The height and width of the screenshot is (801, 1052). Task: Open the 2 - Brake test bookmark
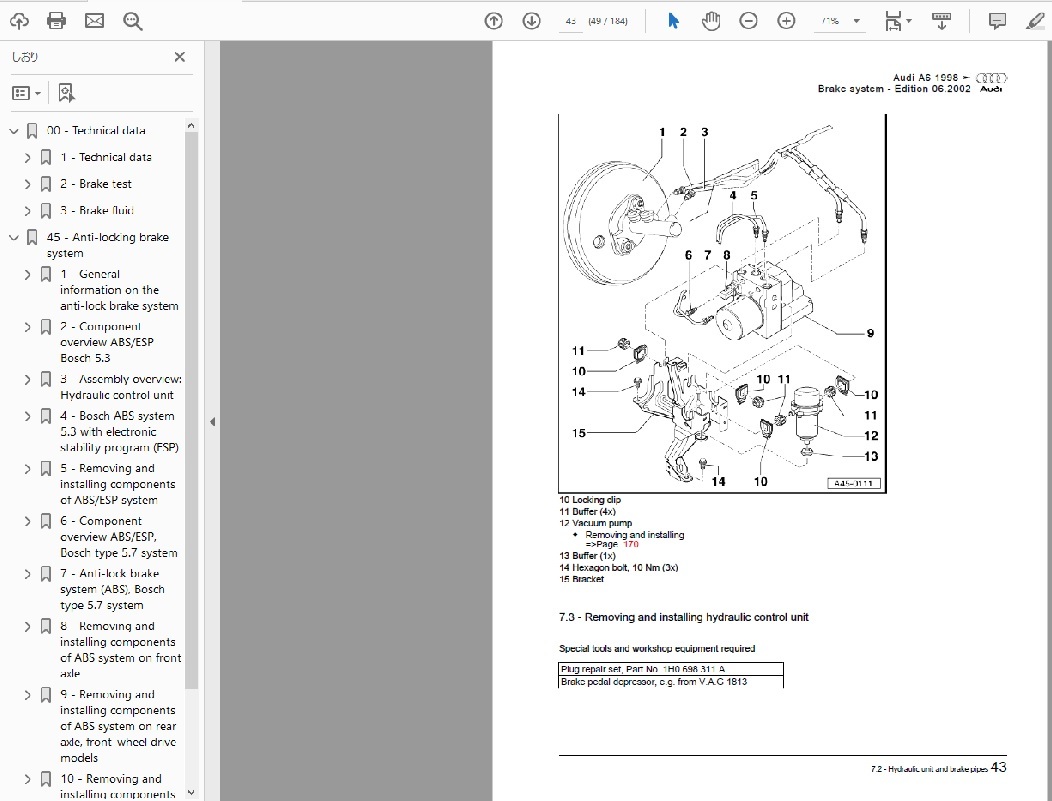click(96, 184)
